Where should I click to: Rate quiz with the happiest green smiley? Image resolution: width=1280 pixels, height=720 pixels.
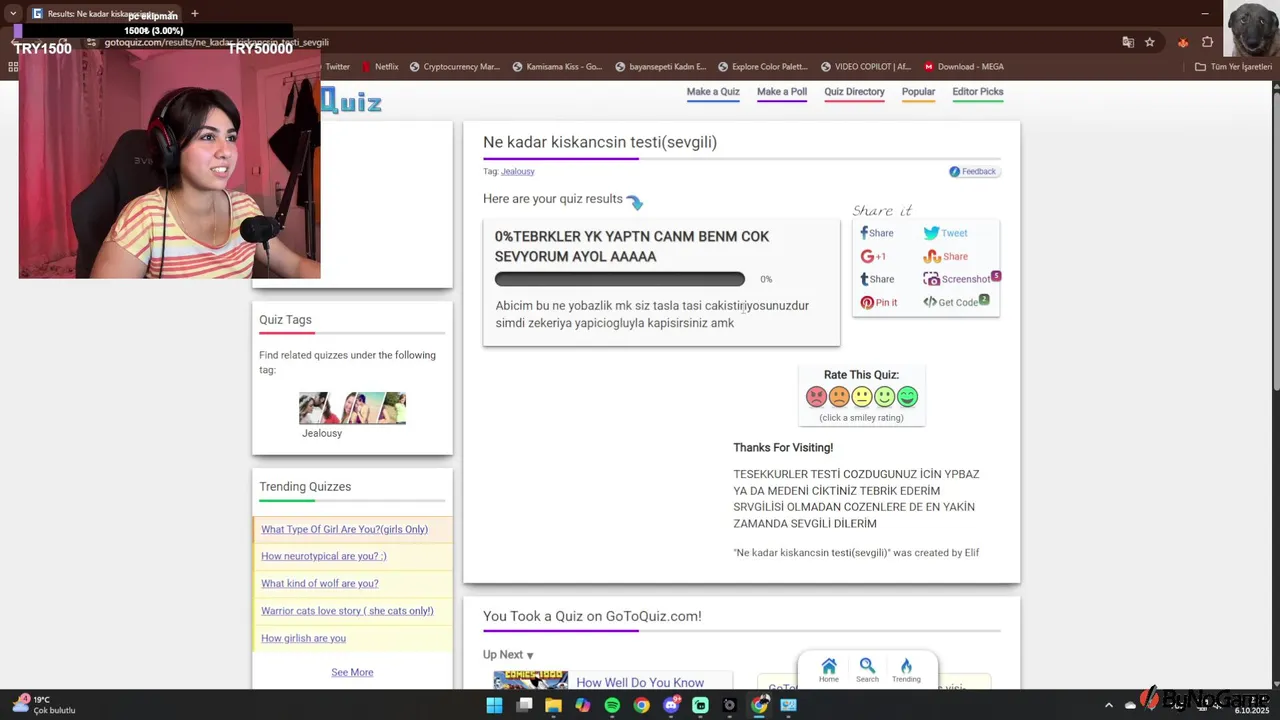tap(907, 397)
